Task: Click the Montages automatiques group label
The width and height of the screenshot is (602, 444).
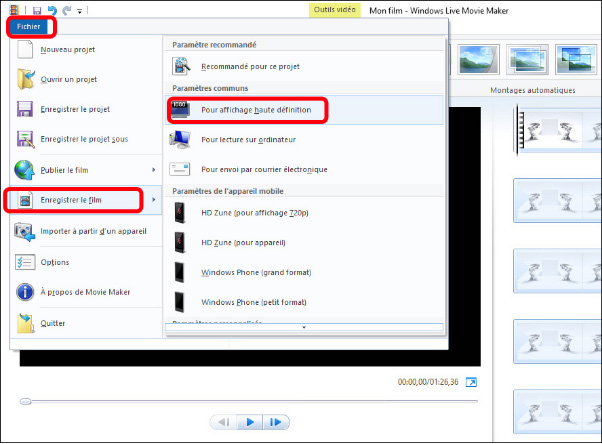Action: (533, 90)
